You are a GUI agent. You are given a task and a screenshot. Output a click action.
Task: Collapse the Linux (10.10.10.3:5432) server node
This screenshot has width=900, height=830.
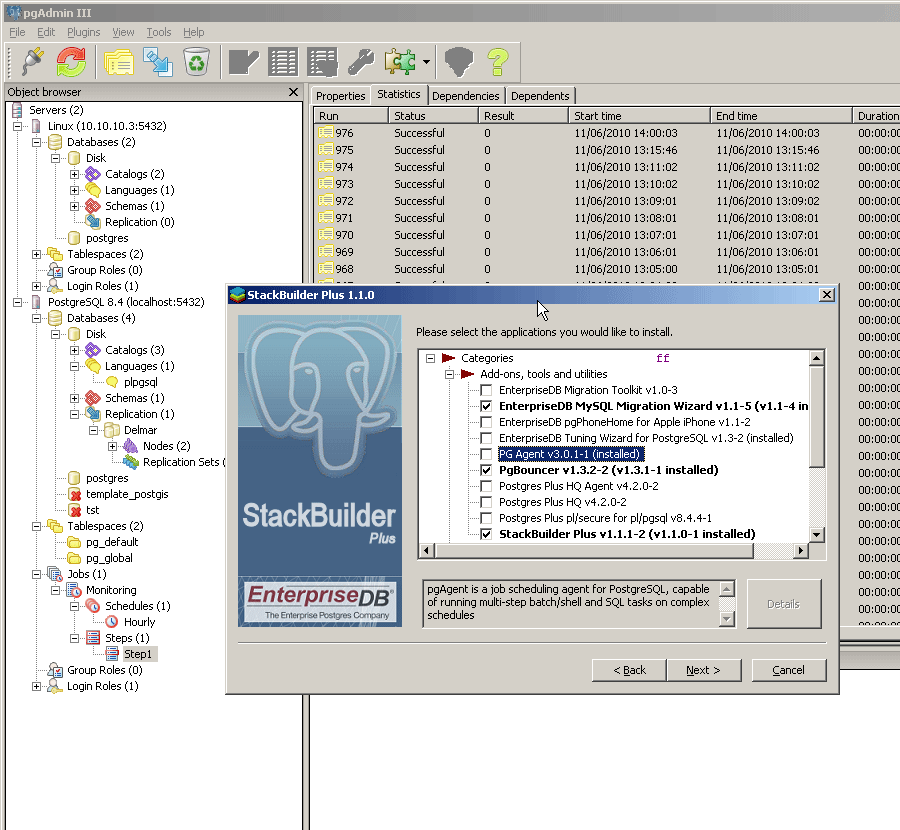tap(17, 126)
